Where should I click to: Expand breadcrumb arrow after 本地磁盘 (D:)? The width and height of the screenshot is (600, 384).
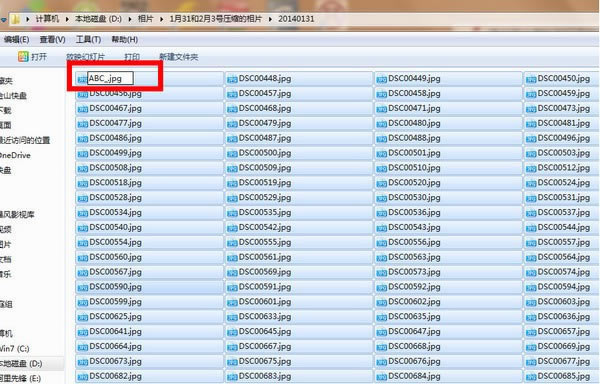130,19
